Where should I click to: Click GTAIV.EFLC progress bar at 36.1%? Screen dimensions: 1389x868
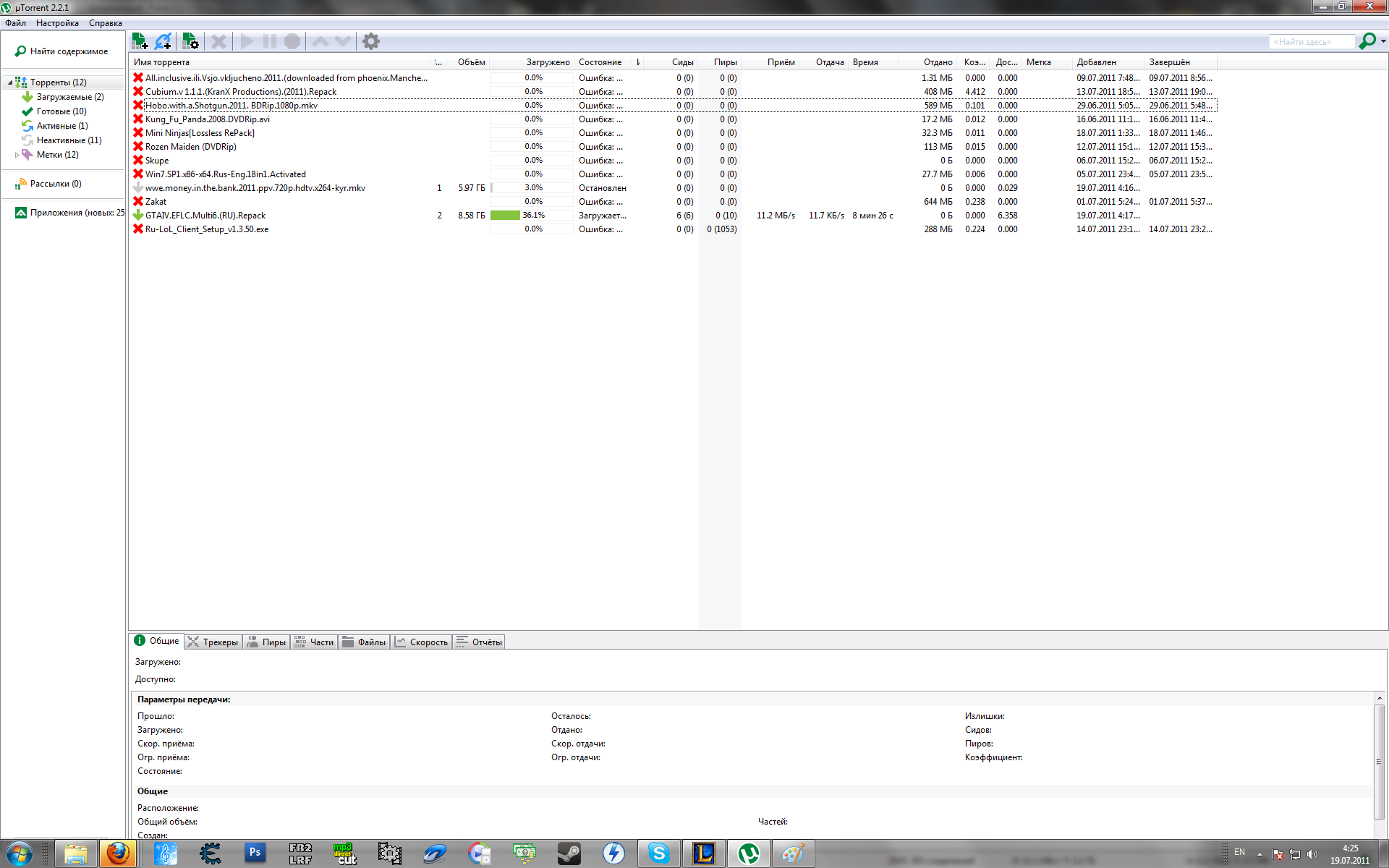(532, 216)
